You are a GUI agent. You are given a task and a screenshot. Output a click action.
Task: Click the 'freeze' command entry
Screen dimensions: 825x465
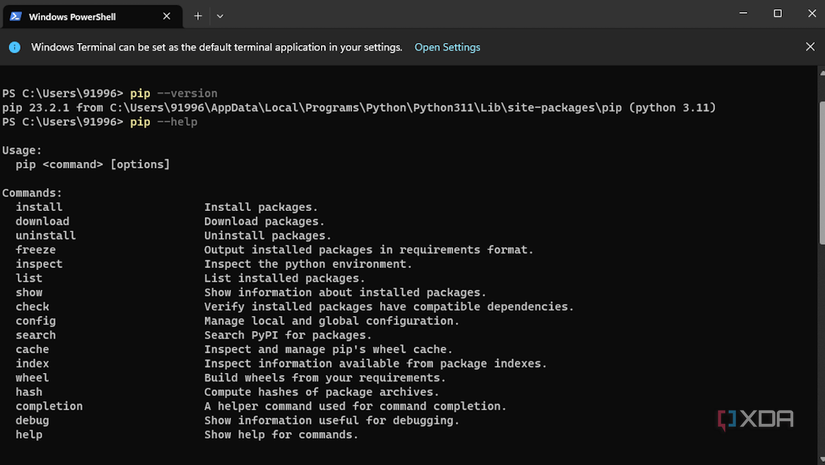36,250
